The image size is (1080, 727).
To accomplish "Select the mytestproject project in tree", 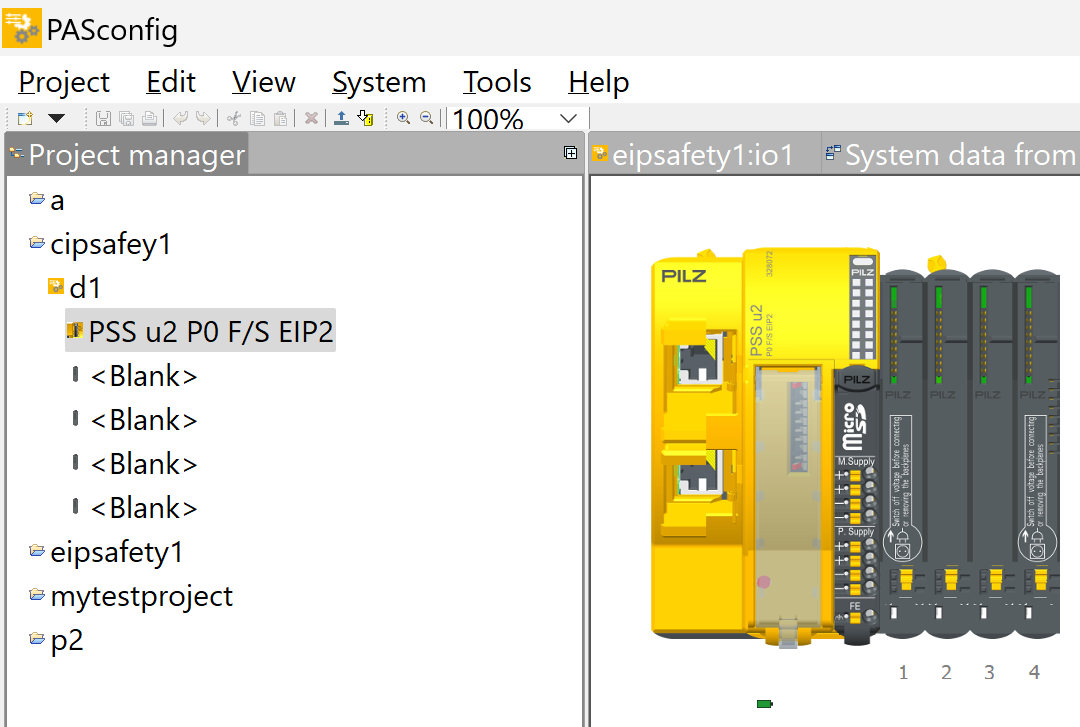I will click(141, 597).
